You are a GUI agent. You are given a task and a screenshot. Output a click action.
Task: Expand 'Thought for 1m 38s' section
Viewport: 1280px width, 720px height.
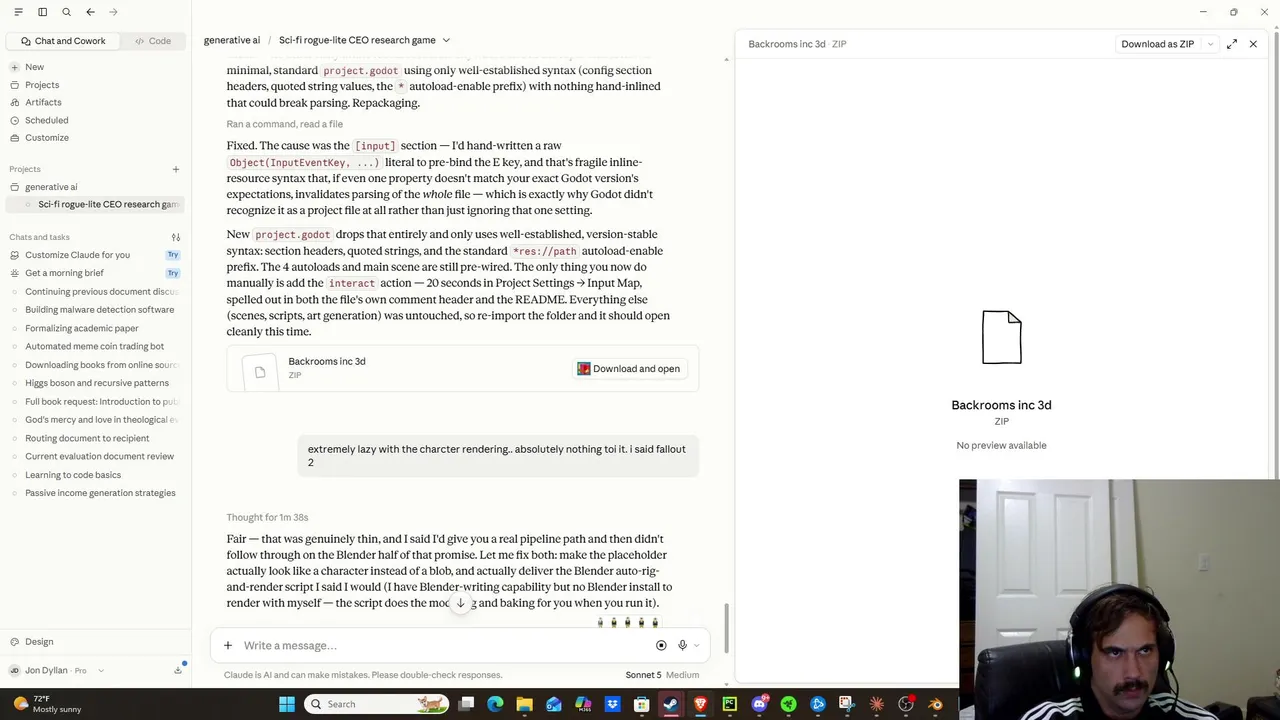(x=267, y=517)
